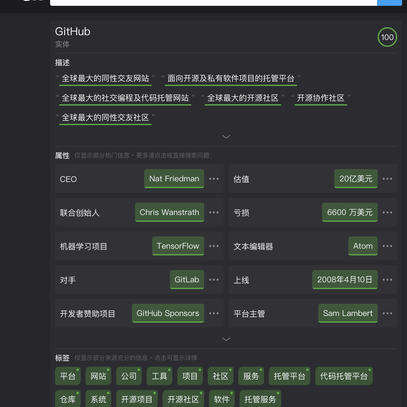Click the 文本编辑器 attribute label
The image size is (407, 407).
253,246
